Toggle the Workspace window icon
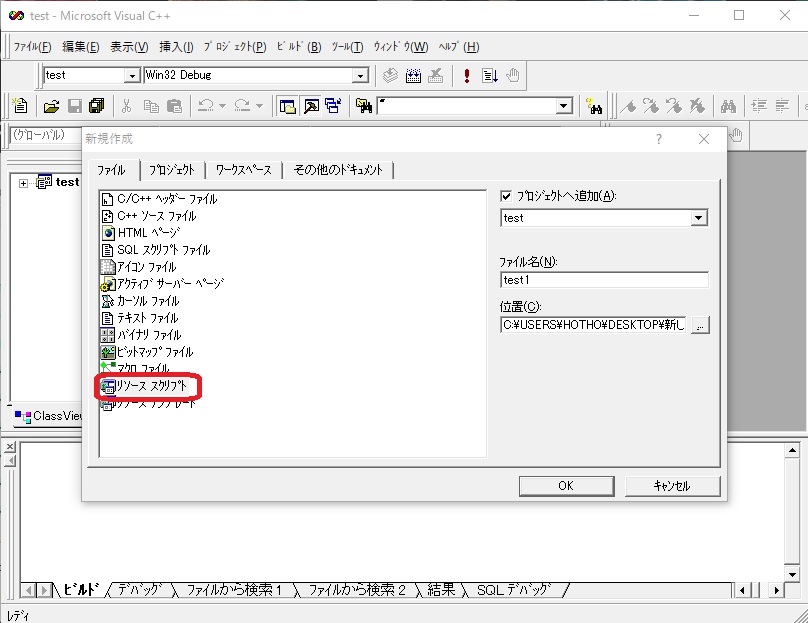This screenshot has width=808, height=623. (x=287, y=106)
